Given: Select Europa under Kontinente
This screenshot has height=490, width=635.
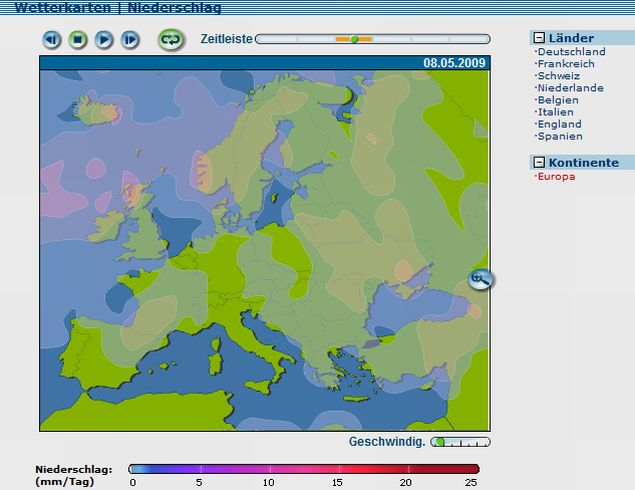Looking at the screenshot, I should click(x=556, y=176).
